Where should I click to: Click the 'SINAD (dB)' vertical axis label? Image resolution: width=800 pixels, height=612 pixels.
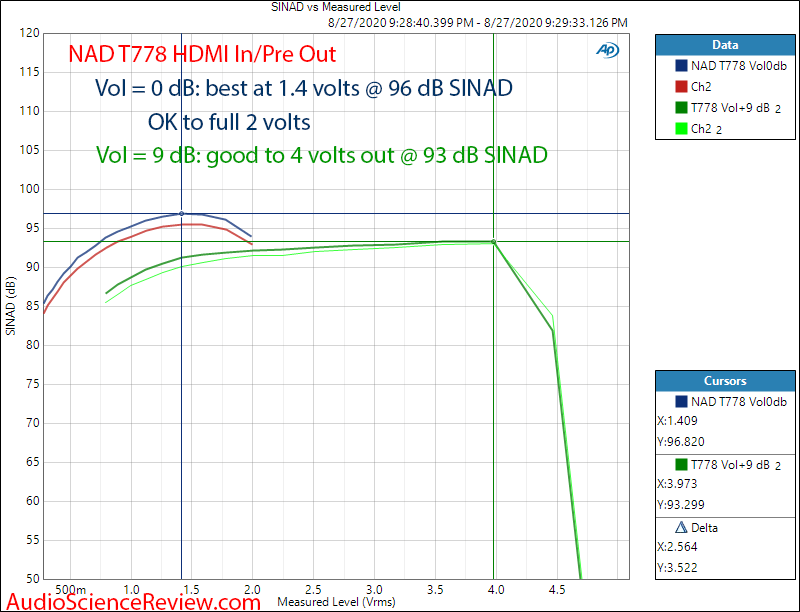[11, 306]
